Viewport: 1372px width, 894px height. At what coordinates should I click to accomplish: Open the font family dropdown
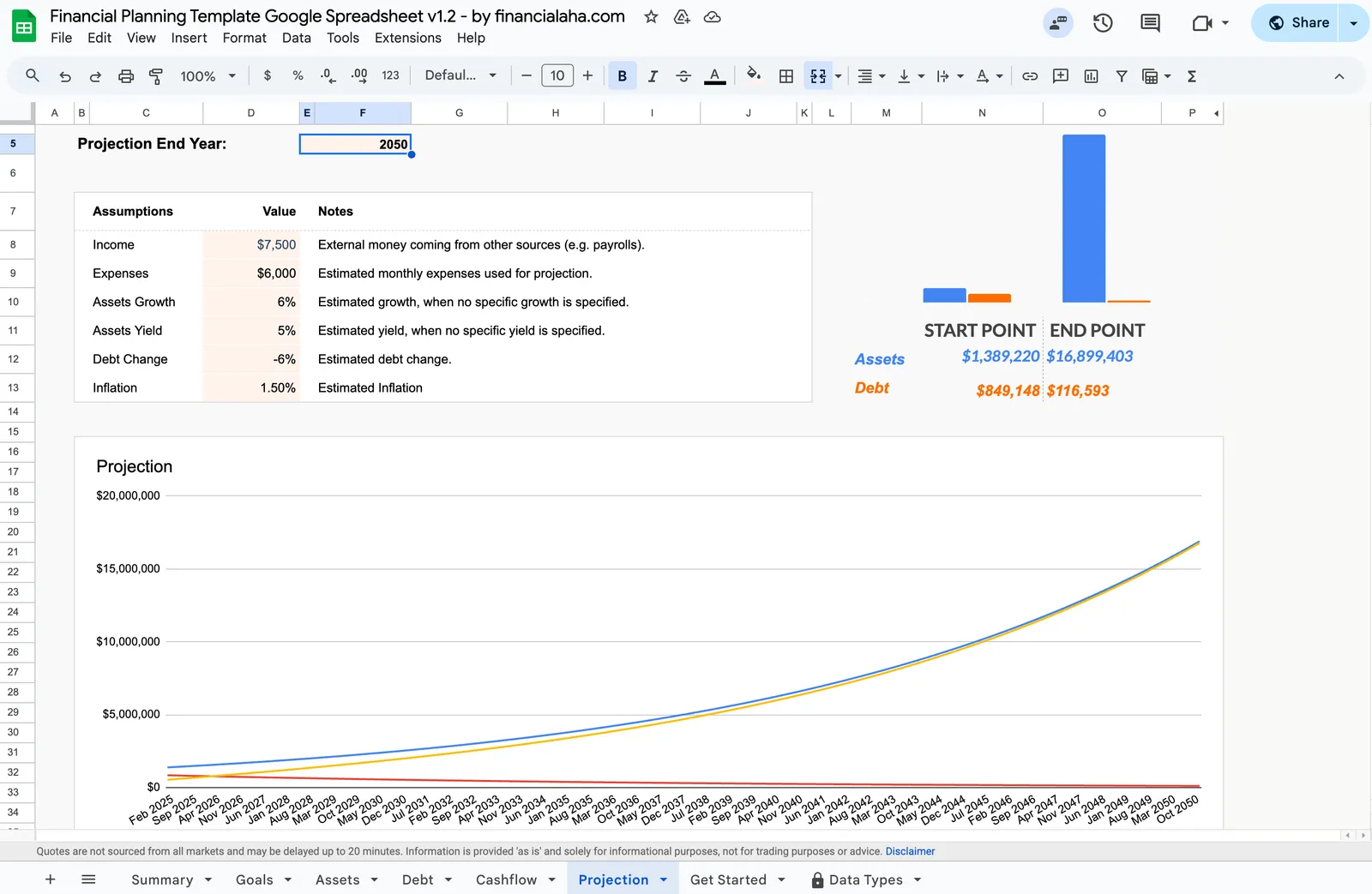[x=460, y=75]
